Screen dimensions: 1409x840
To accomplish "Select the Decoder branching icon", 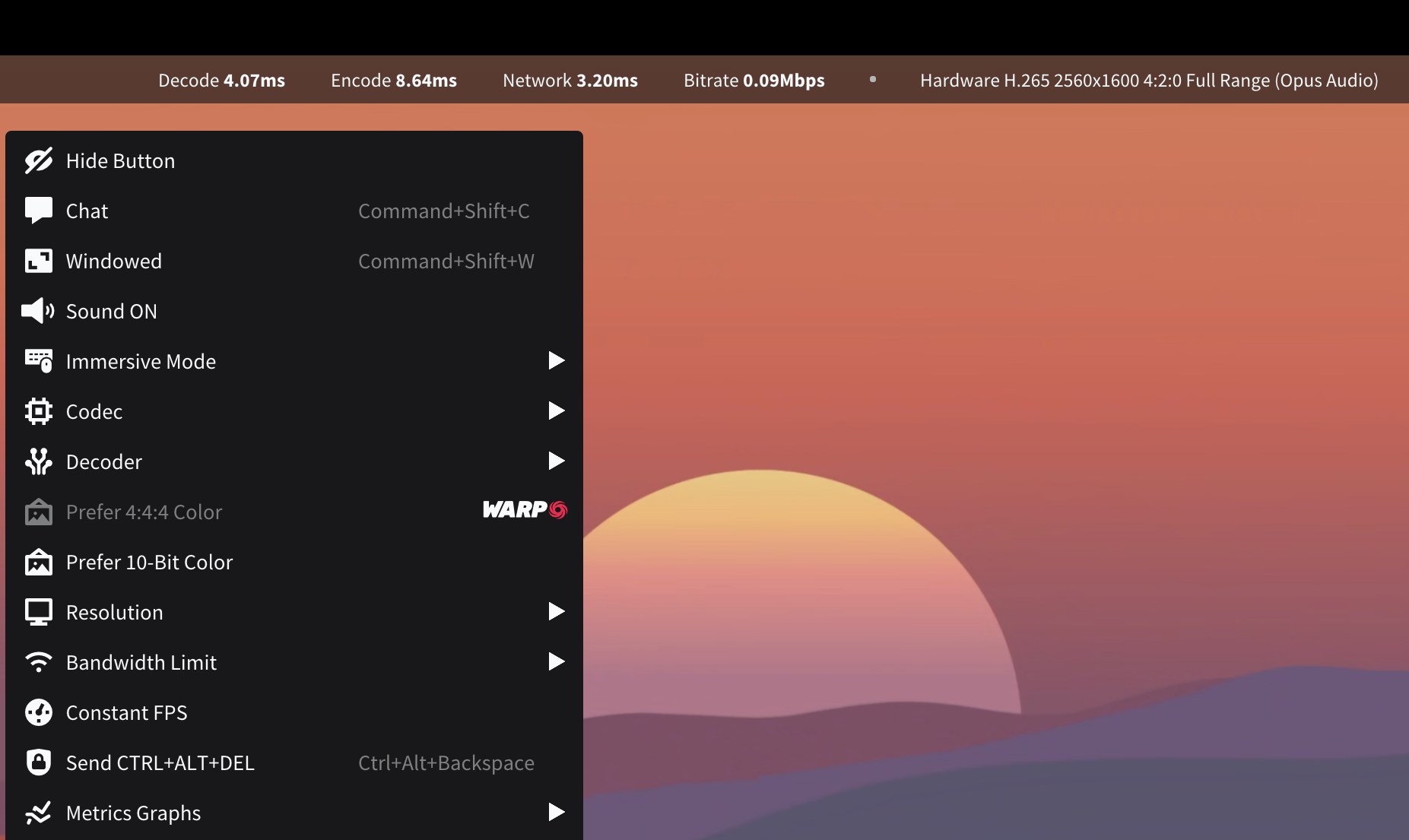I will 39,461.
